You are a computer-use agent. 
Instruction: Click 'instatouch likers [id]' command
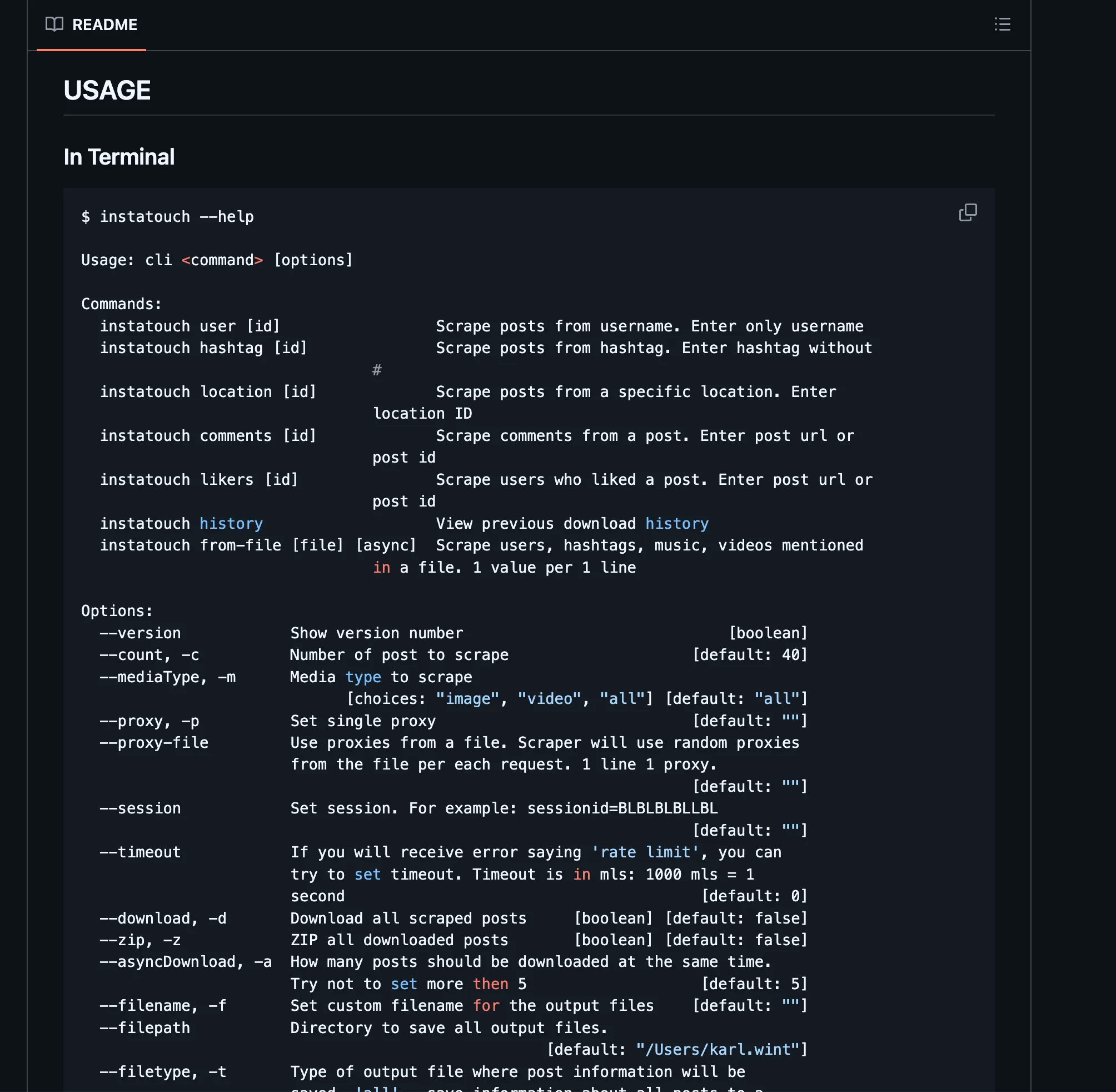click(x=199, y=480)
